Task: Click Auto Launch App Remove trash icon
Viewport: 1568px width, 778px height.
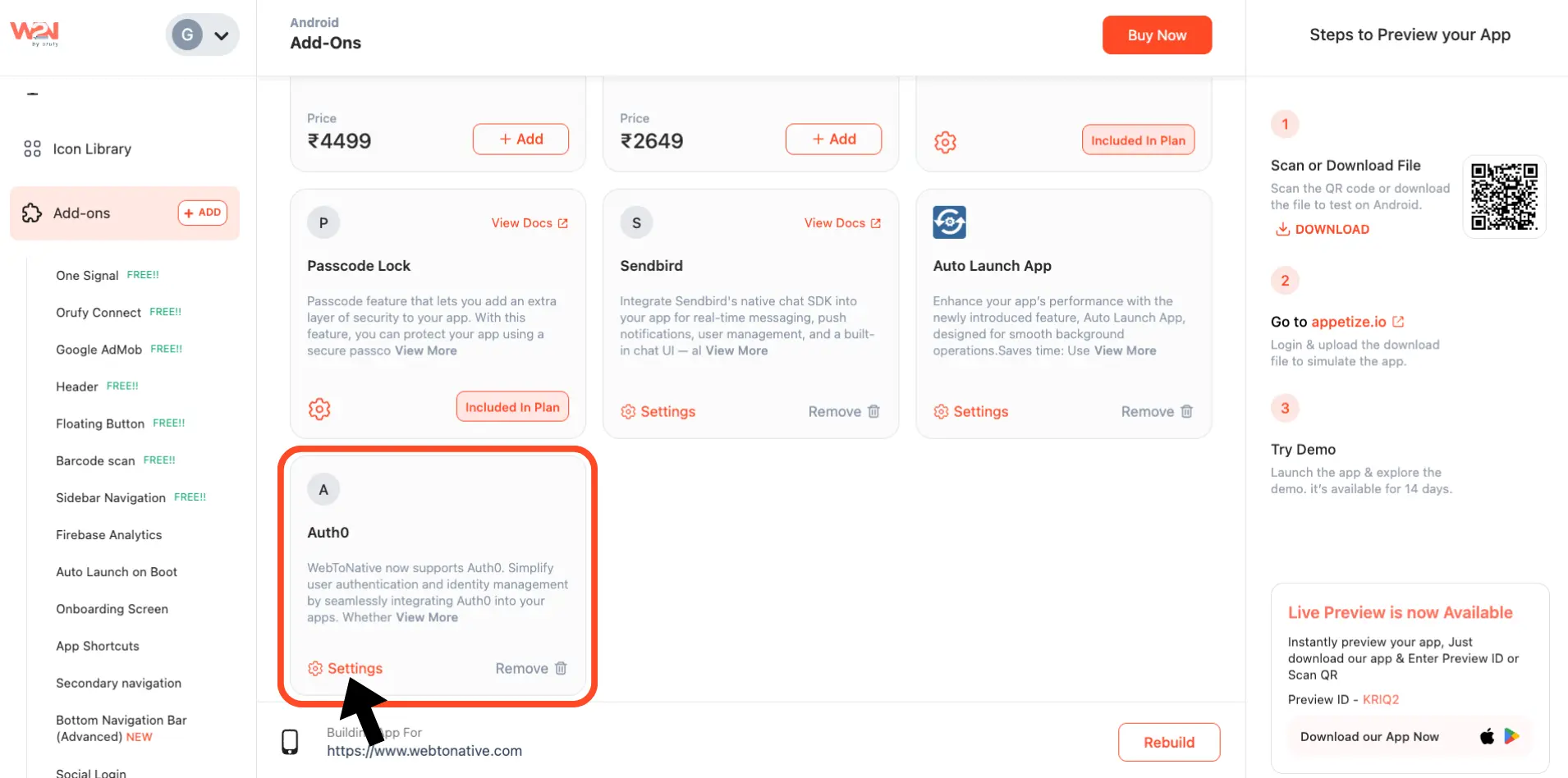Action: click(1186, 411)
